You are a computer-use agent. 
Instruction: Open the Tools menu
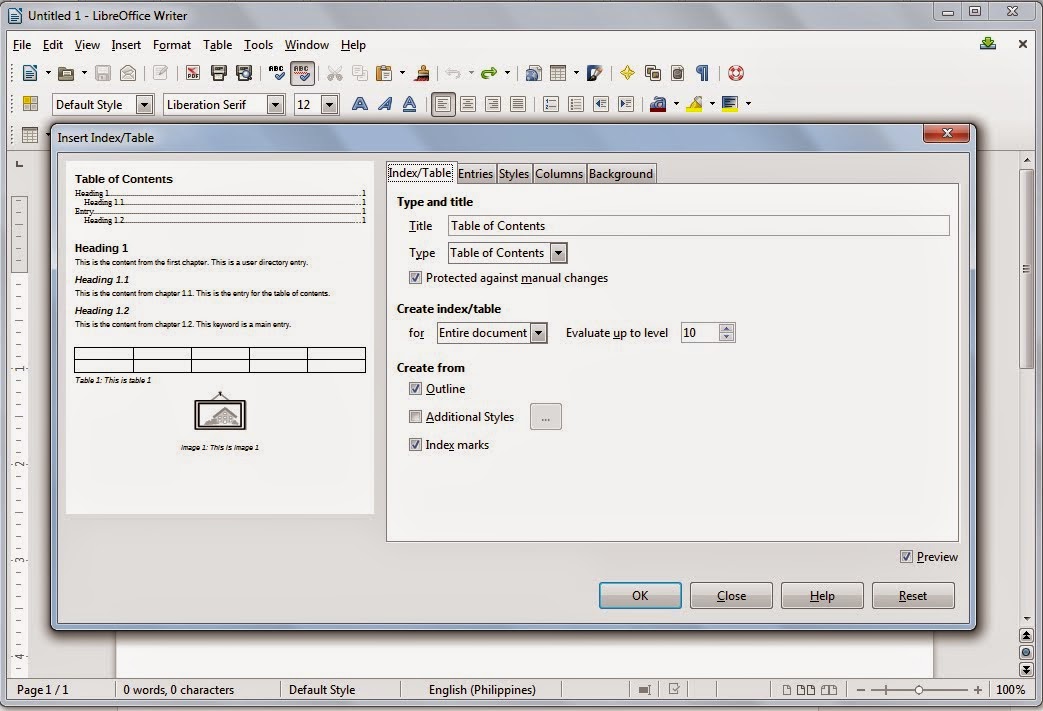click(x=258, y=45)
